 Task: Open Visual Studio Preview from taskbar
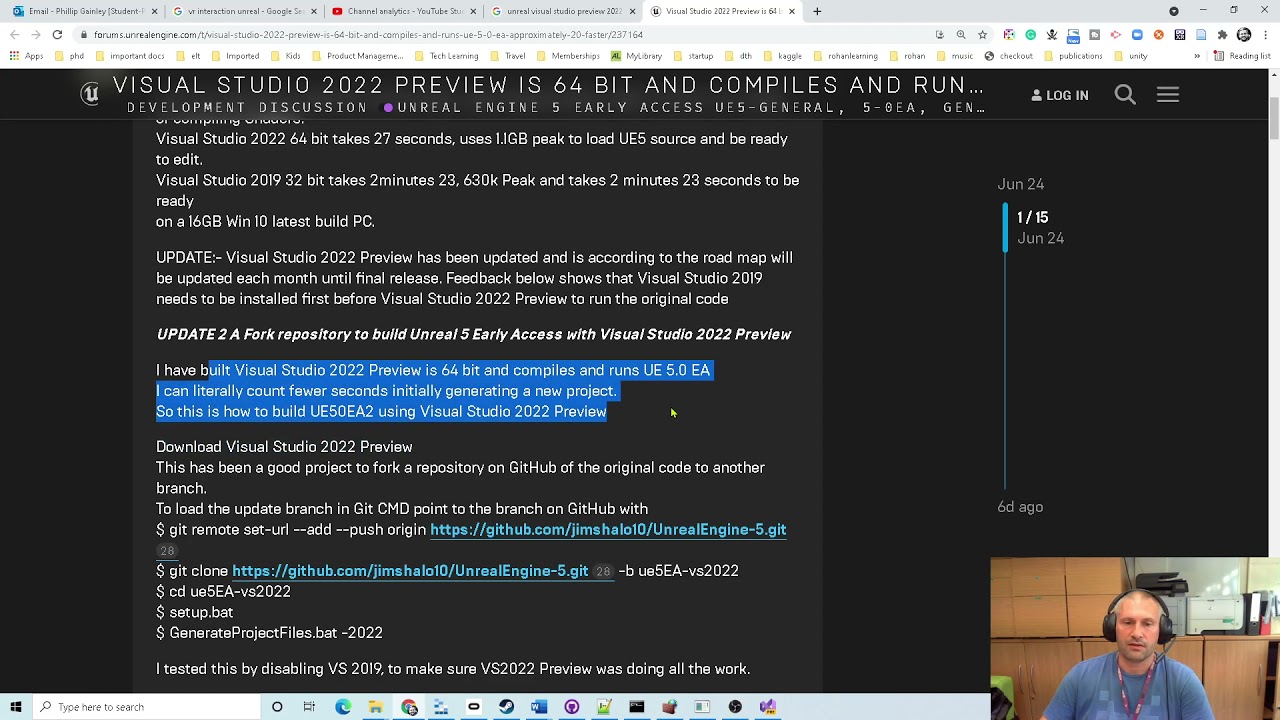(x=767, y=707)
